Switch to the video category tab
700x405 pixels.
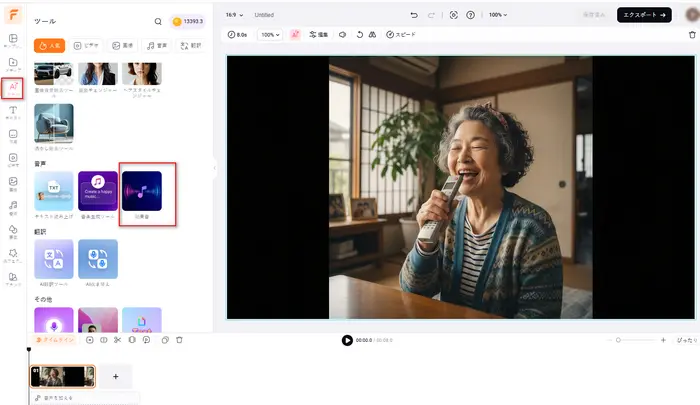(x=86, y=46)
